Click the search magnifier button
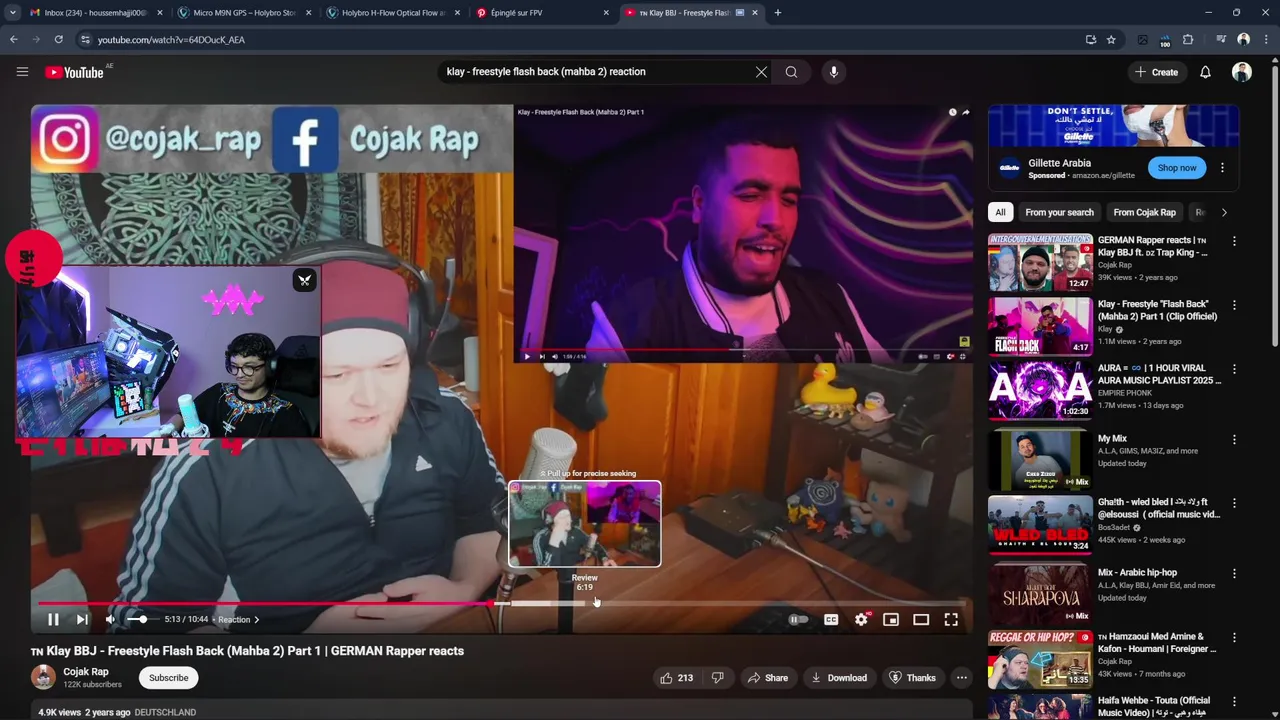The height and width of the screenshot is (720, 1280). 791,72
